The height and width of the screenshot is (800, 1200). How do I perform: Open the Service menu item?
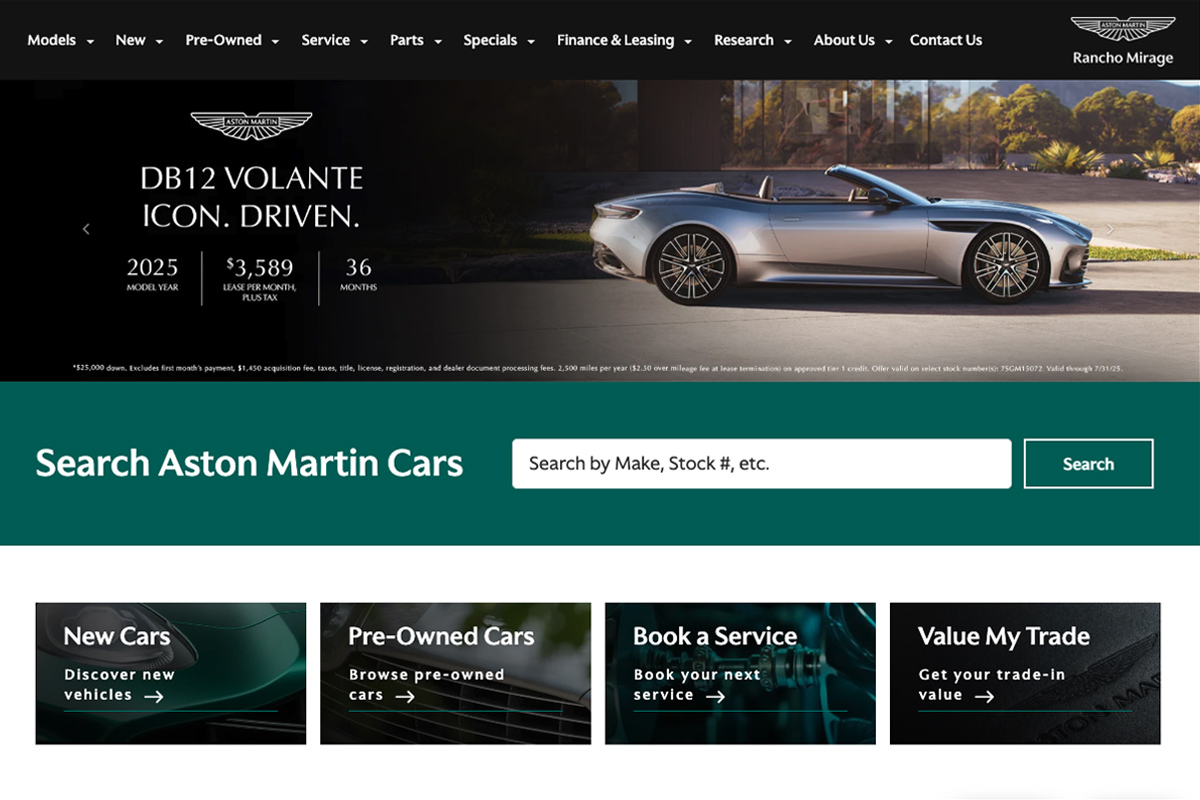coord(335,40)
